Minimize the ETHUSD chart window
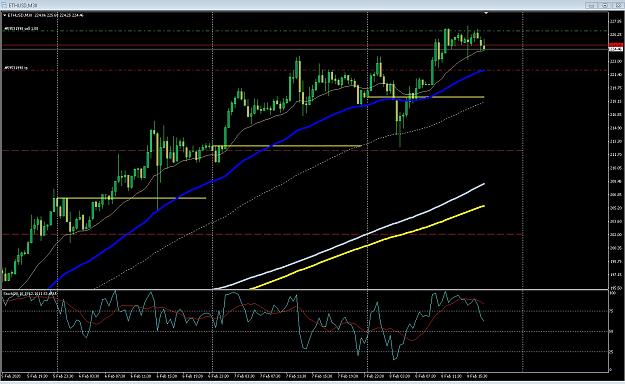Image resolution: width=625 pixels, height=384 pixels. pos(591,6)
